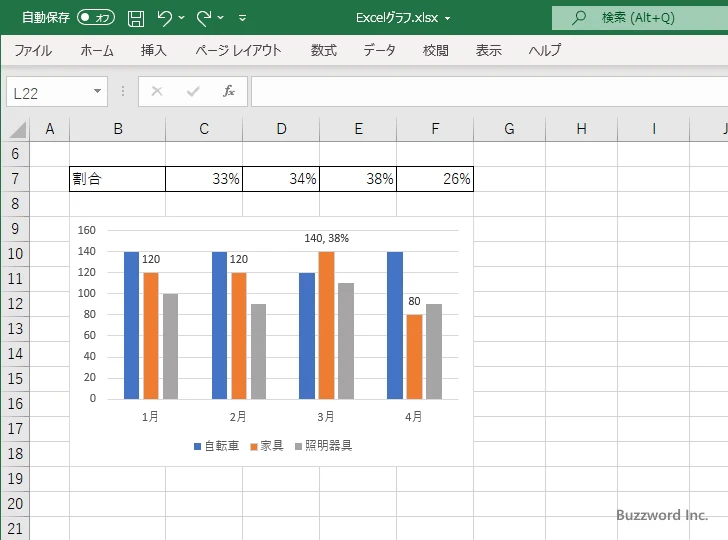Click cell with value 38%
The image size is (728, 540).
point(358,179)
